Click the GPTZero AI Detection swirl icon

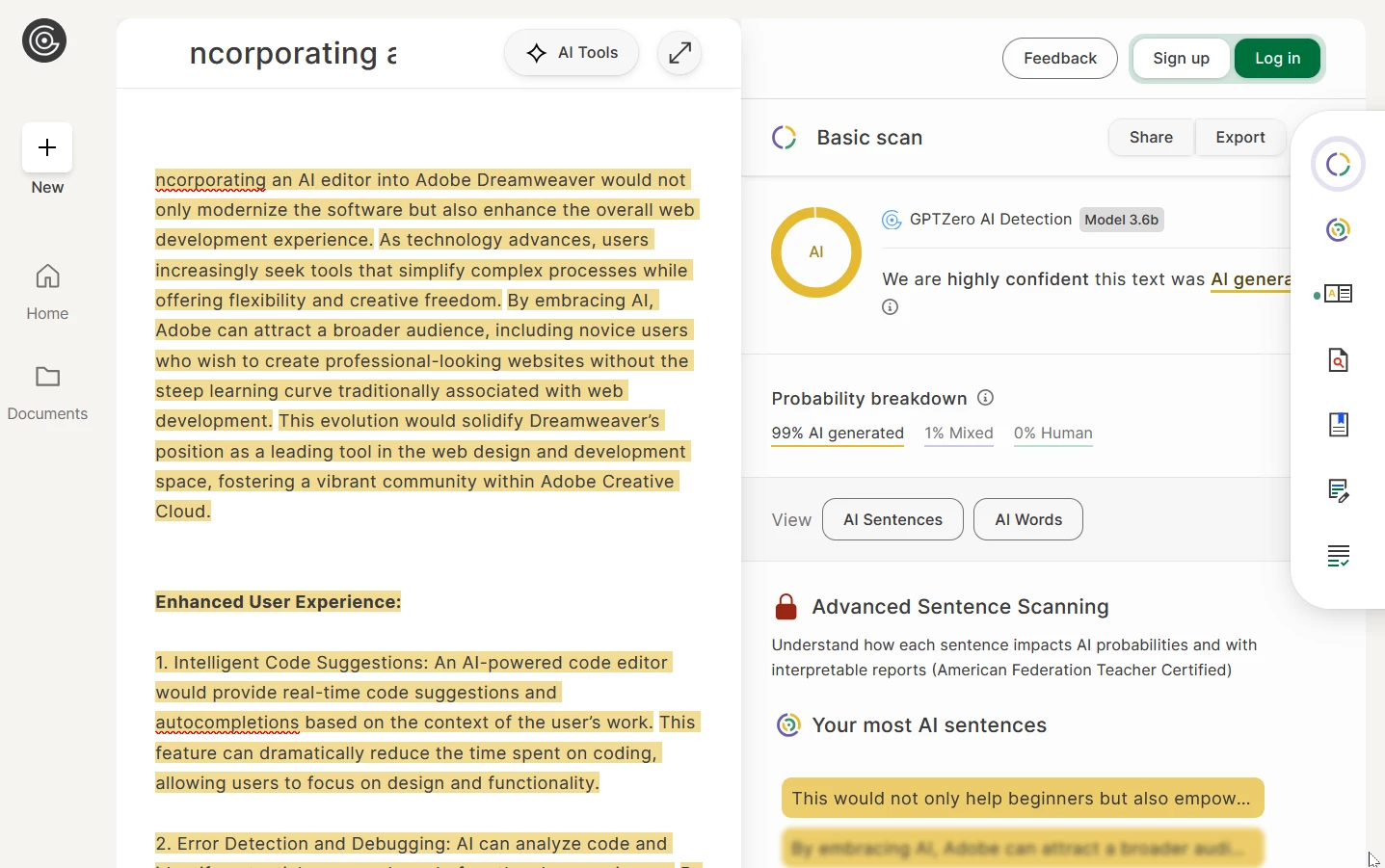pyautogui.click(x=892, y=220)
